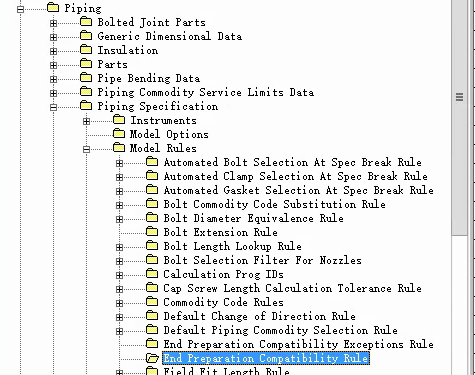
Task: Expand Bolt Commodity Code Substitution Rule
Action: point(119,205)
